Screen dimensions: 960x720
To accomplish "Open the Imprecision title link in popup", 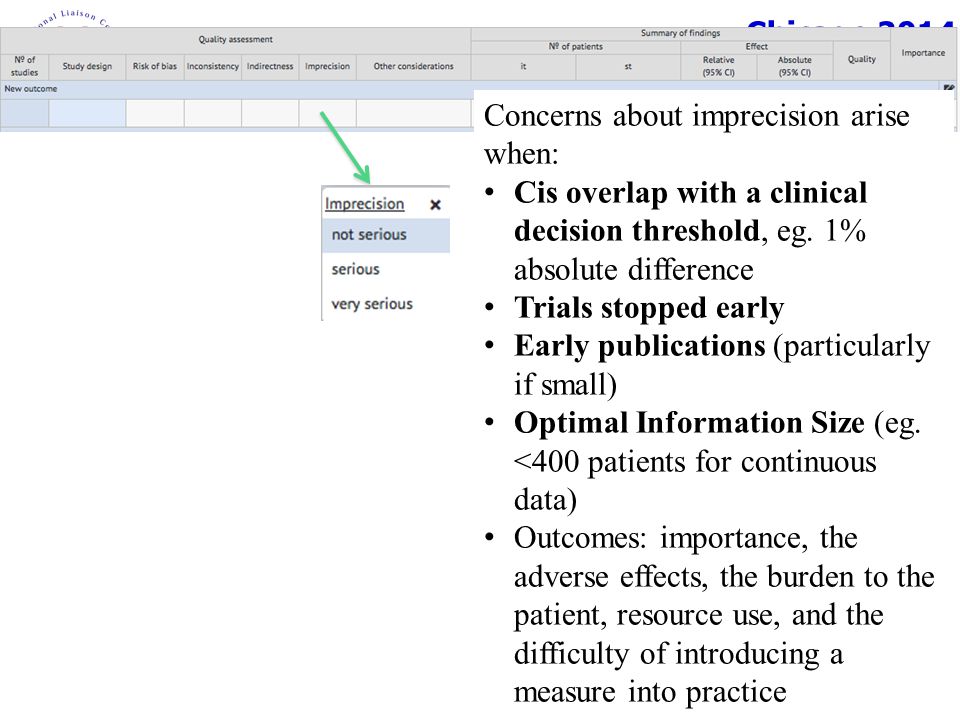I will coord(364,204).
